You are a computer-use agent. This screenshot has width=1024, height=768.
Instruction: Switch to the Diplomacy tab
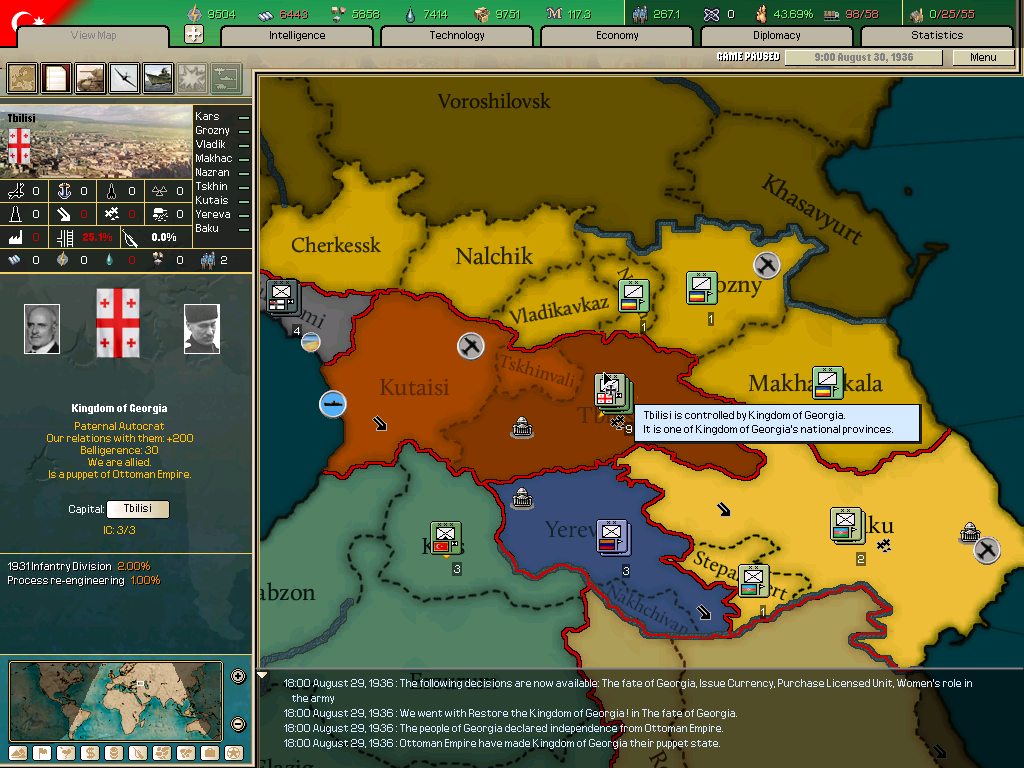[777, 35]
